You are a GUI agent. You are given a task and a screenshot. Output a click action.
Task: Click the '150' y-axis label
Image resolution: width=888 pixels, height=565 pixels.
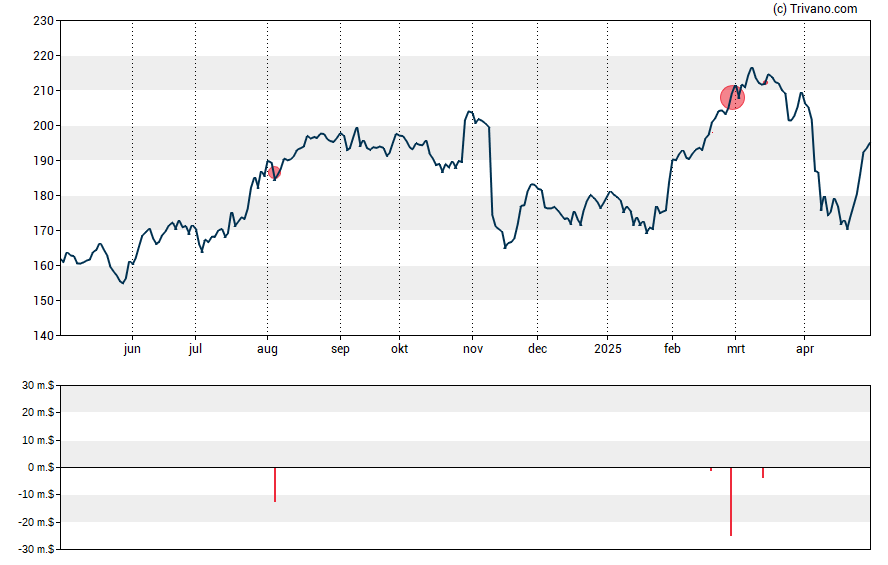(x=44, y=301)
